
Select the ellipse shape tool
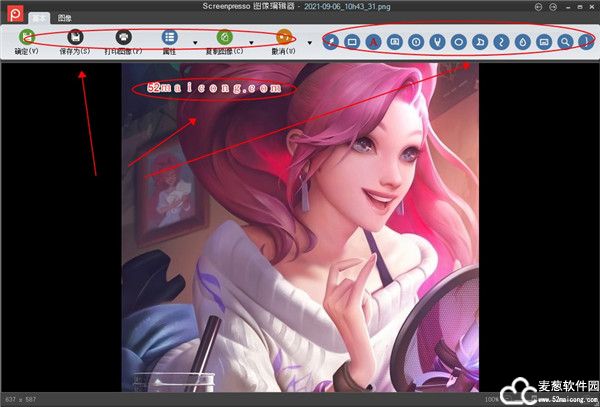point(458,42)
